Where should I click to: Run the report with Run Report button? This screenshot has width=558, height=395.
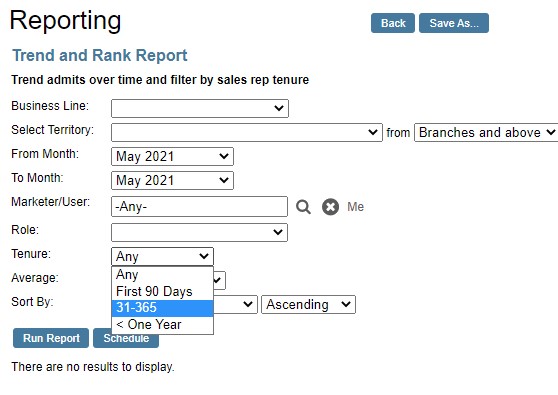tap(51, 338)
